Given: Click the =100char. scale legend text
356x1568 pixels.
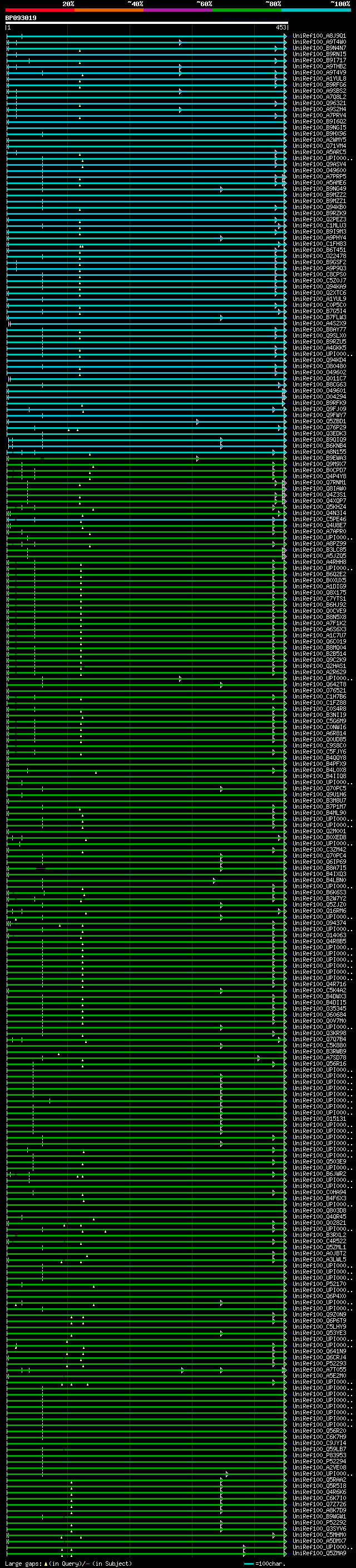Looking at the screenshot, I should click(x=270, y=1563).
